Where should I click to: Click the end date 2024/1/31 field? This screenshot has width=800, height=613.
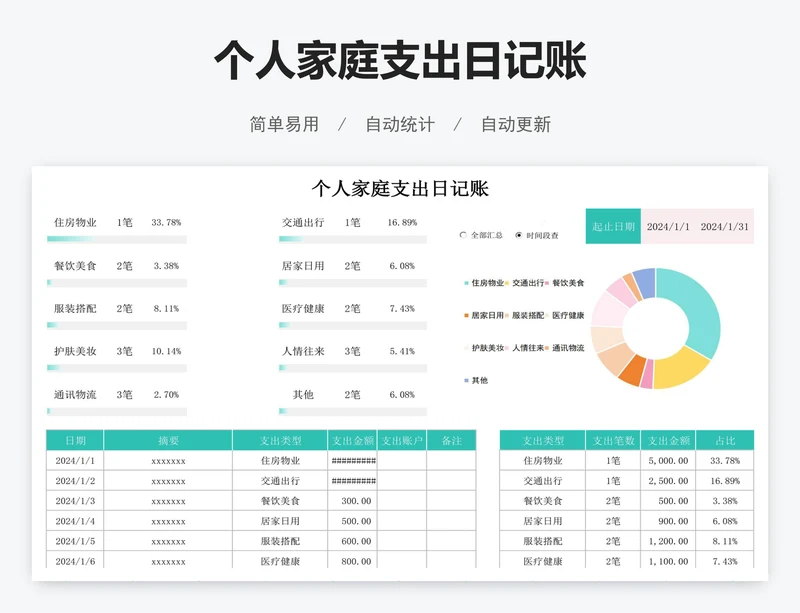[x=724, y=227]
